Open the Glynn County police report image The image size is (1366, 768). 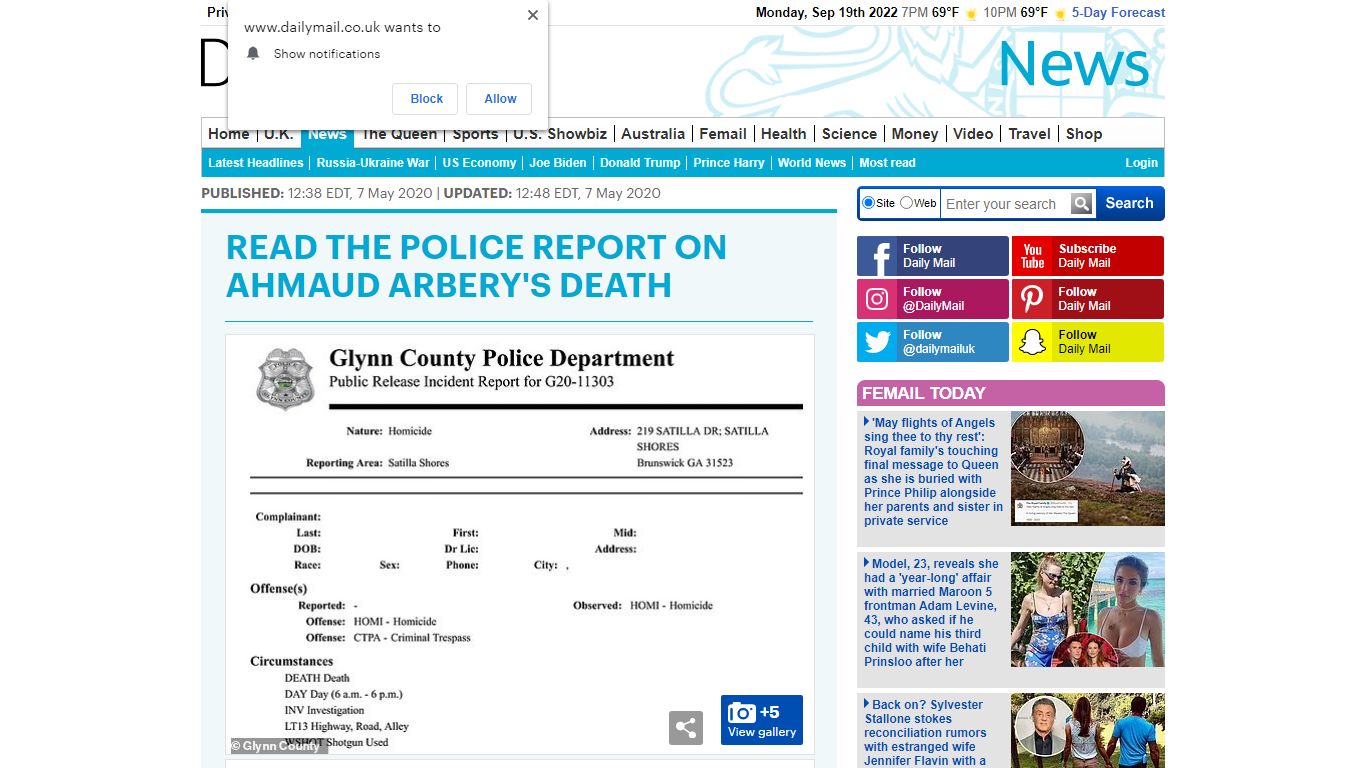coord(520,544)
